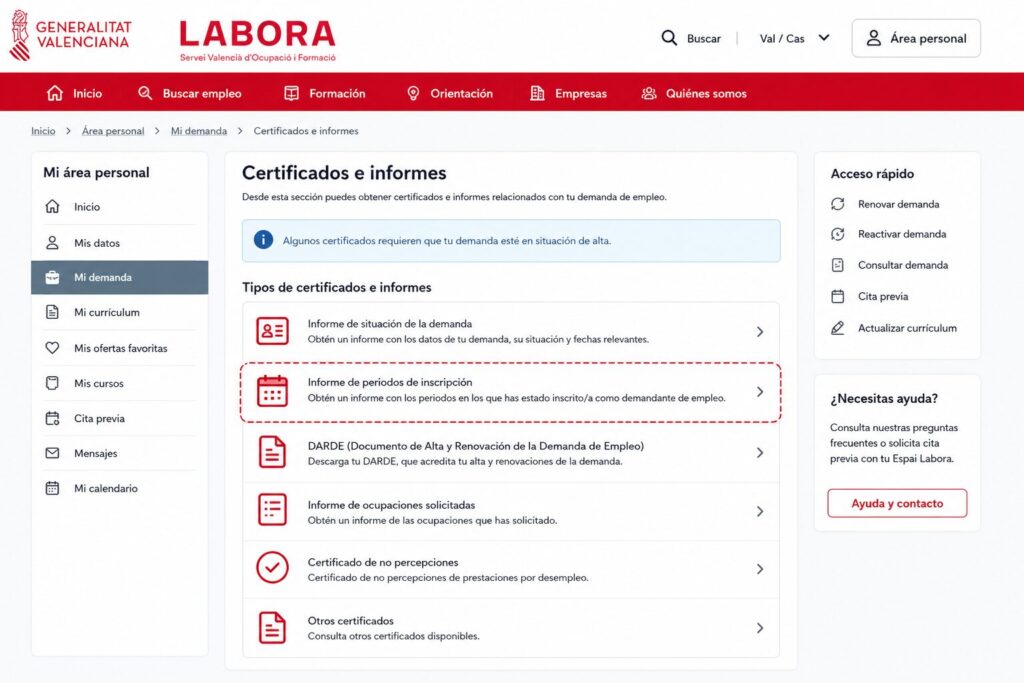Select Mis ofertas favoritas in the sidebar
1024x683 pixels.
[120, 348]
